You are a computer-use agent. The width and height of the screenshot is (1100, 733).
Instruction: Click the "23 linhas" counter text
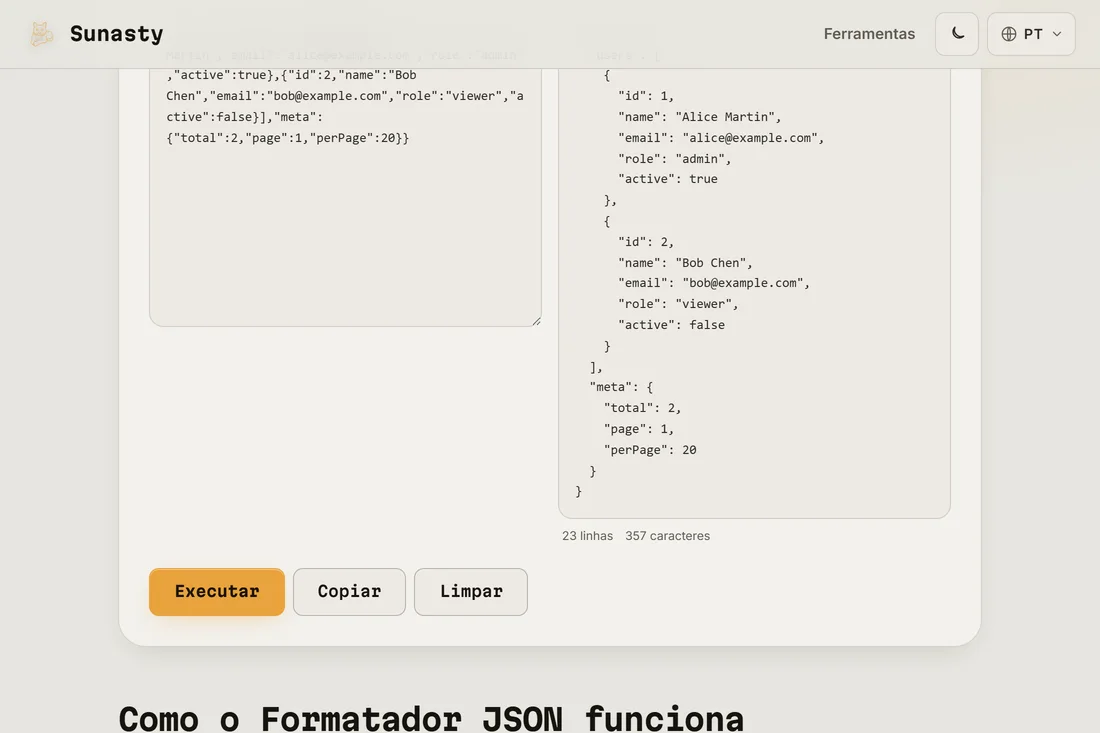[x=587, y=536]
